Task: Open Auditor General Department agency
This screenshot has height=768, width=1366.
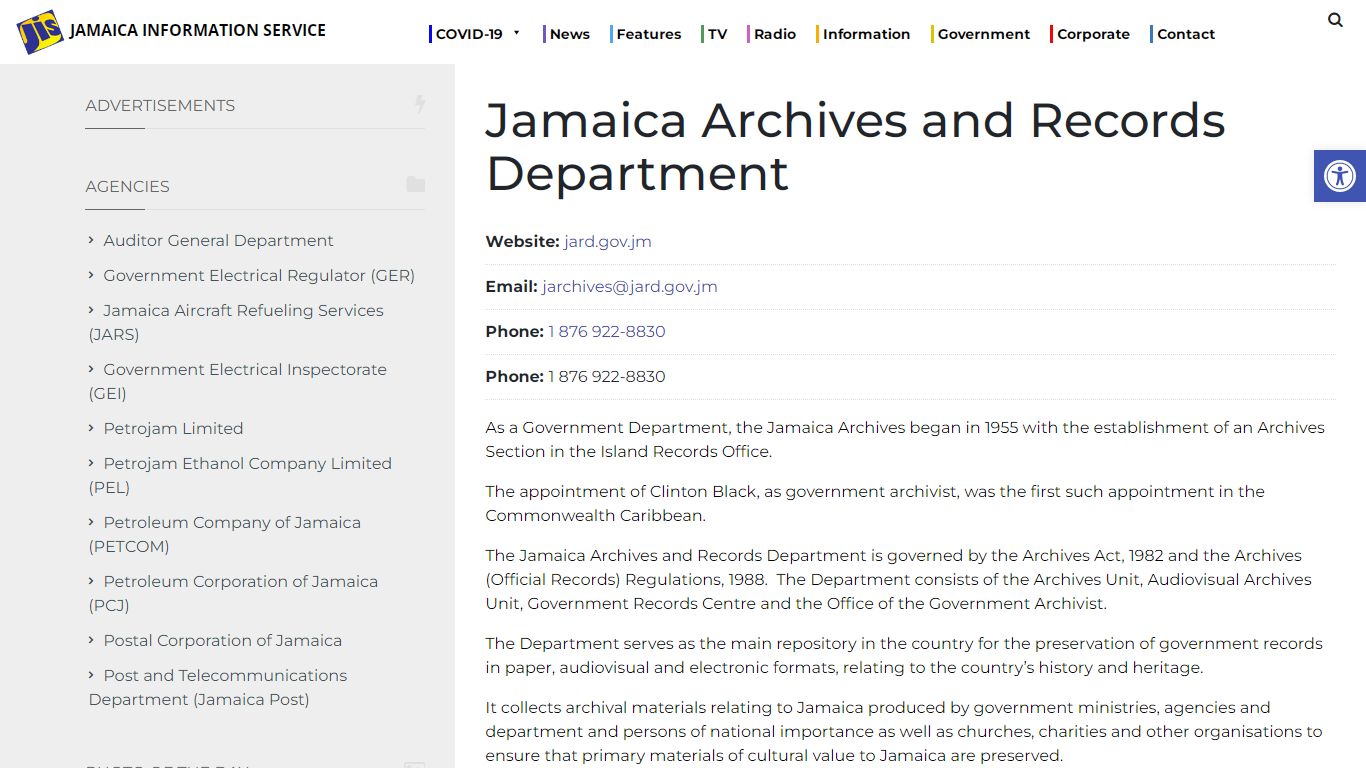Action: (x=218, y=241)
